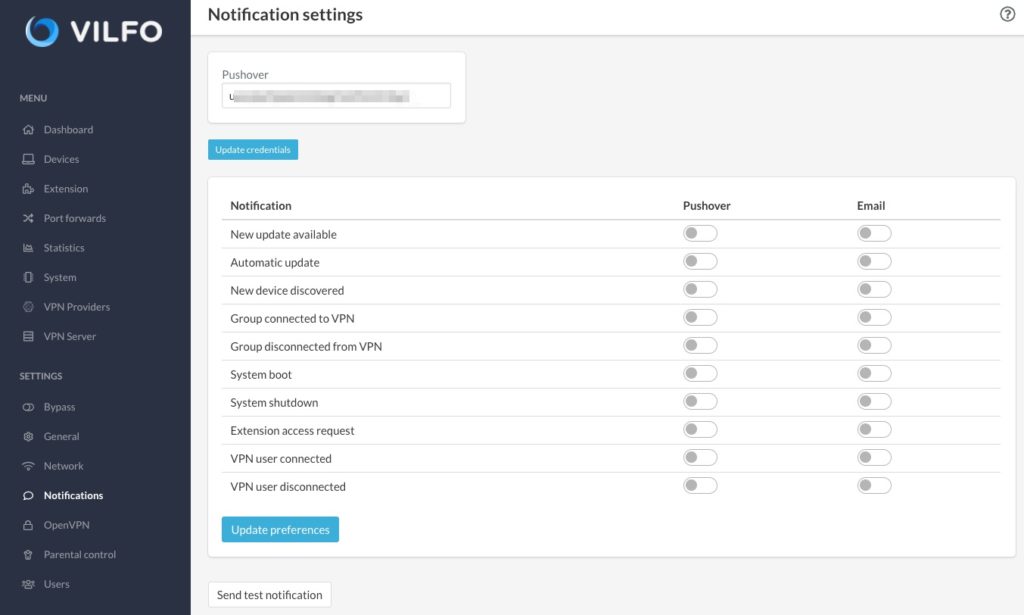Click the Vilfo logo
Image resolution: width=1024 pixels, height=615 pixels.
point(94,31)
